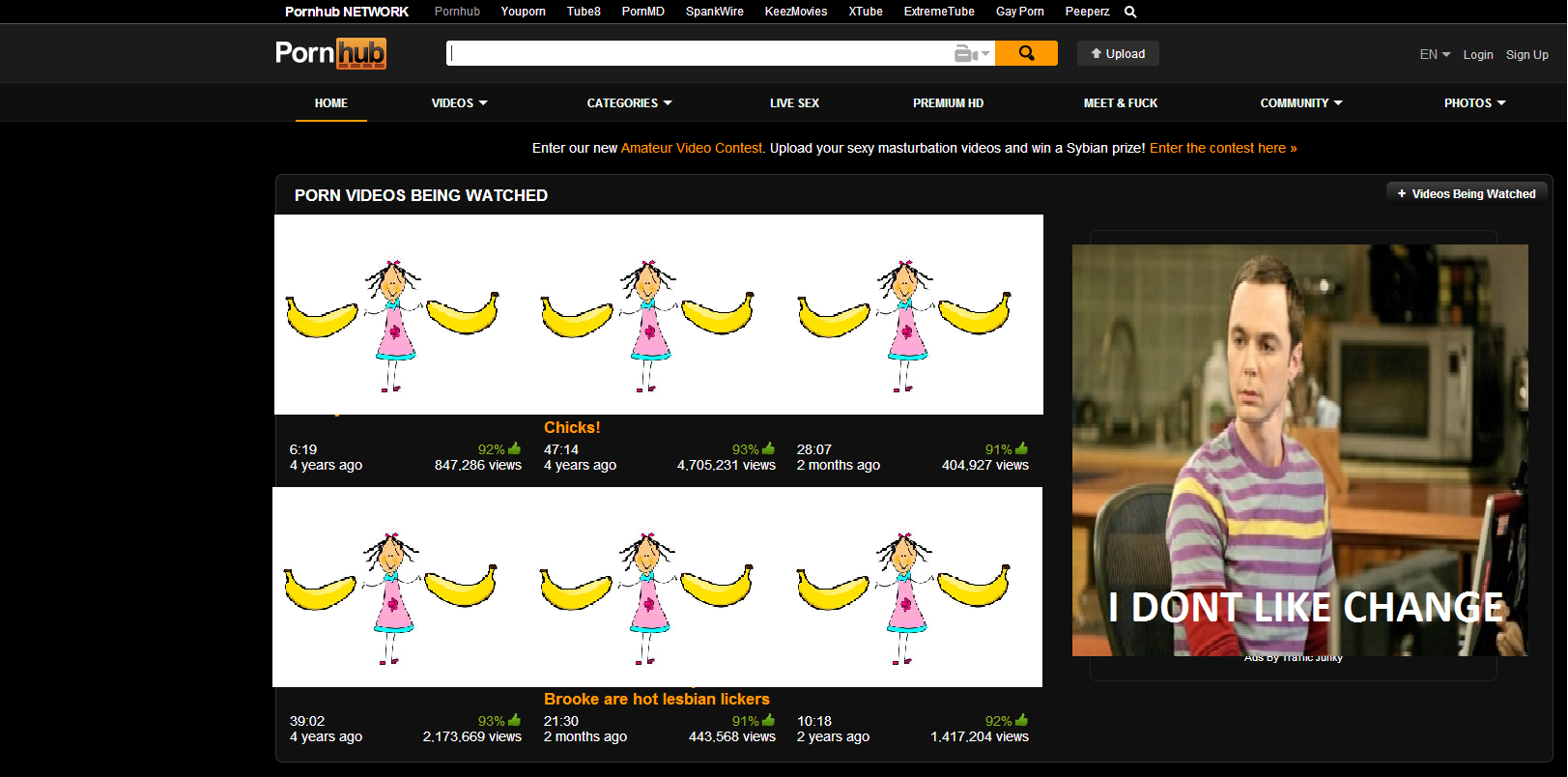Screen dimensions: 1568x777
Task: Open XTube in the network bar
Action: pos(866,12)
